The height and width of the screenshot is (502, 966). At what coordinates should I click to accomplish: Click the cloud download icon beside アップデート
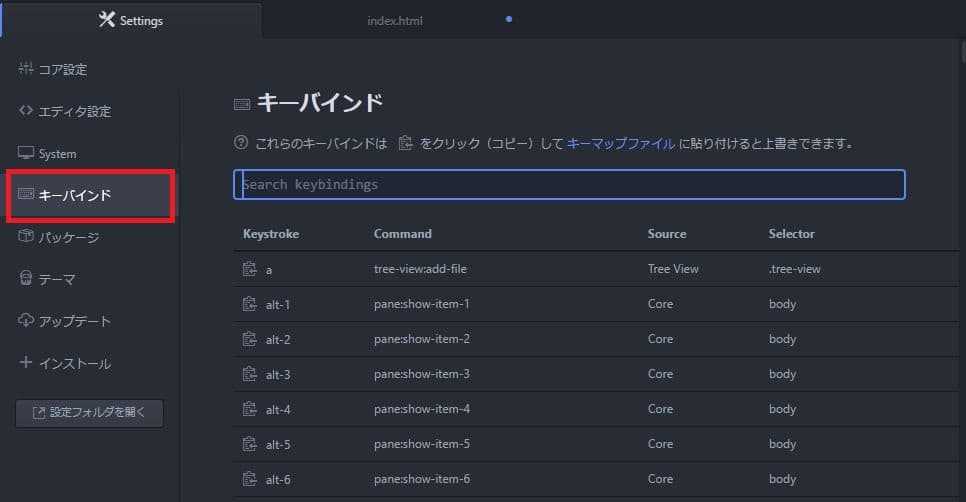[26, 320]
